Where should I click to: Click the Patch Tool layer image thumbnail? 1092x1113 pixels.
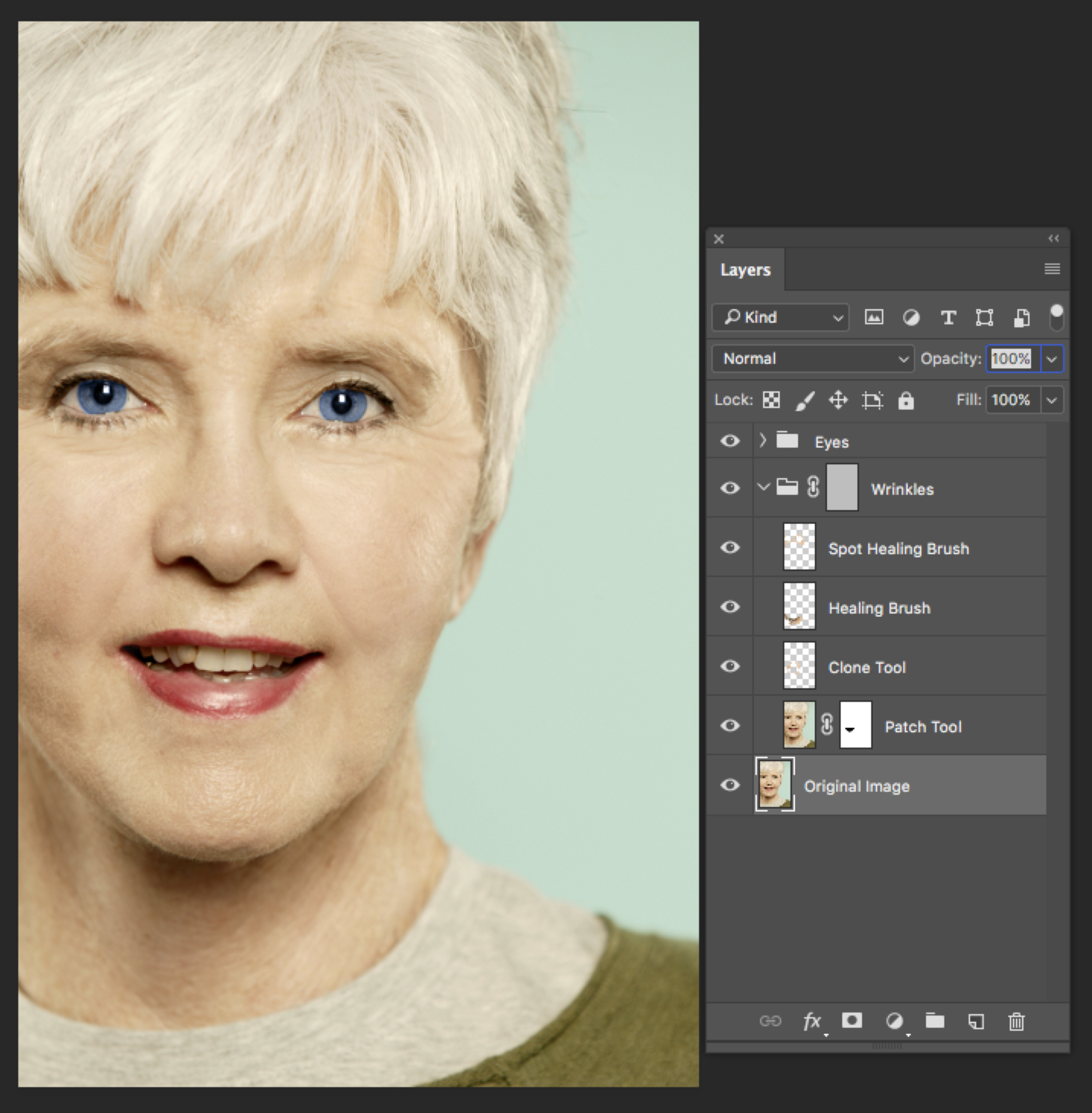[x=799, y=725]
